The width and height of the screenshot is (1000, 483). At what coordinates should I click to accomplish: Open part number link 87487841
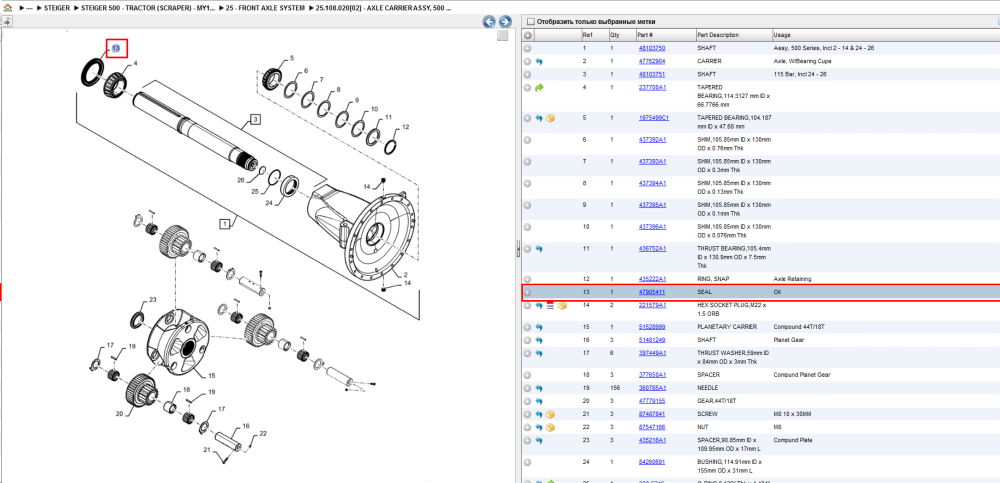tap(652, 414)
